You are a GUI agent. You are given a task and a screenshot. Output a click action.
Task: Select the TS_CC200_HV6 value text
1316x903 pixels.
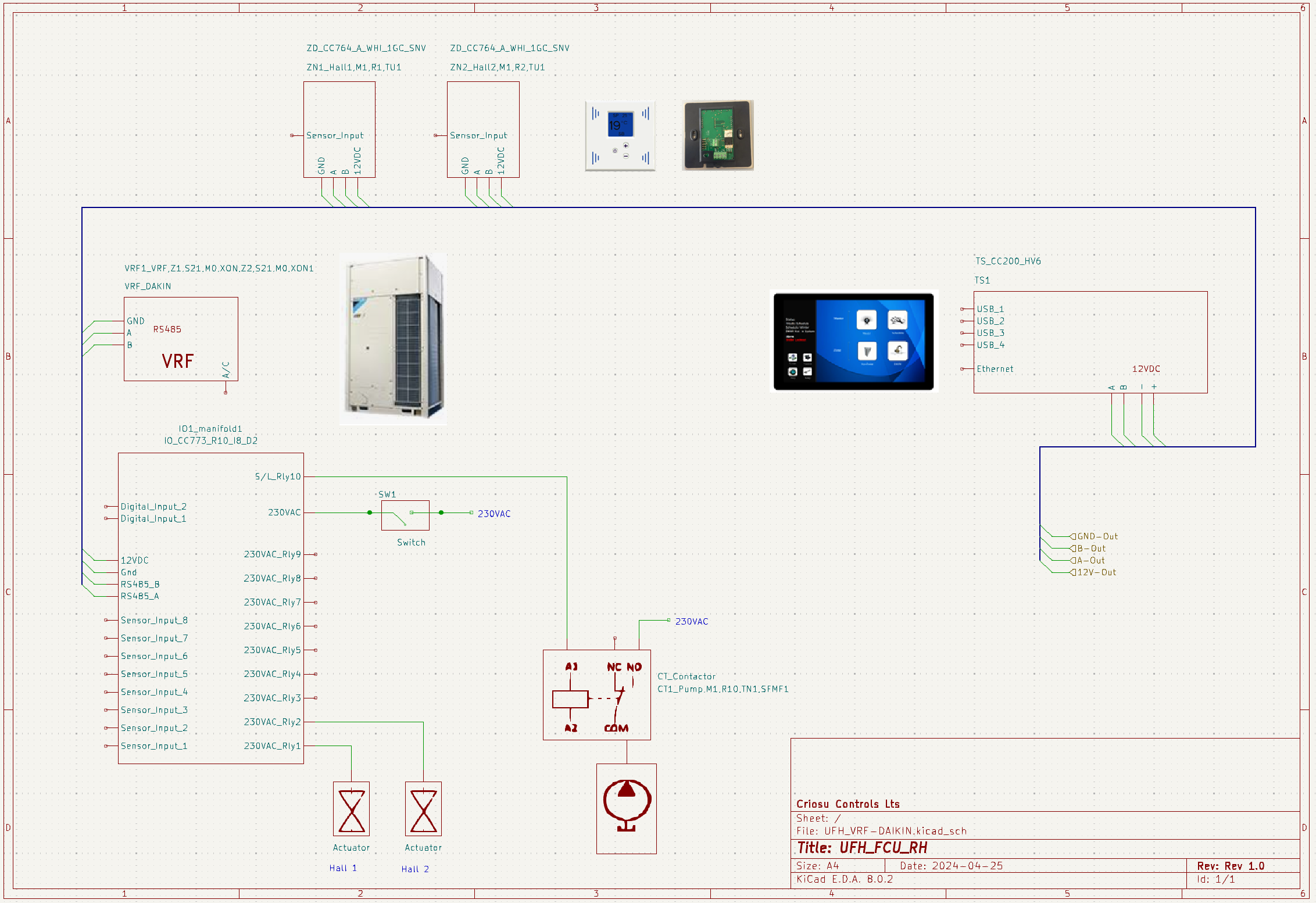(1008, 261)
